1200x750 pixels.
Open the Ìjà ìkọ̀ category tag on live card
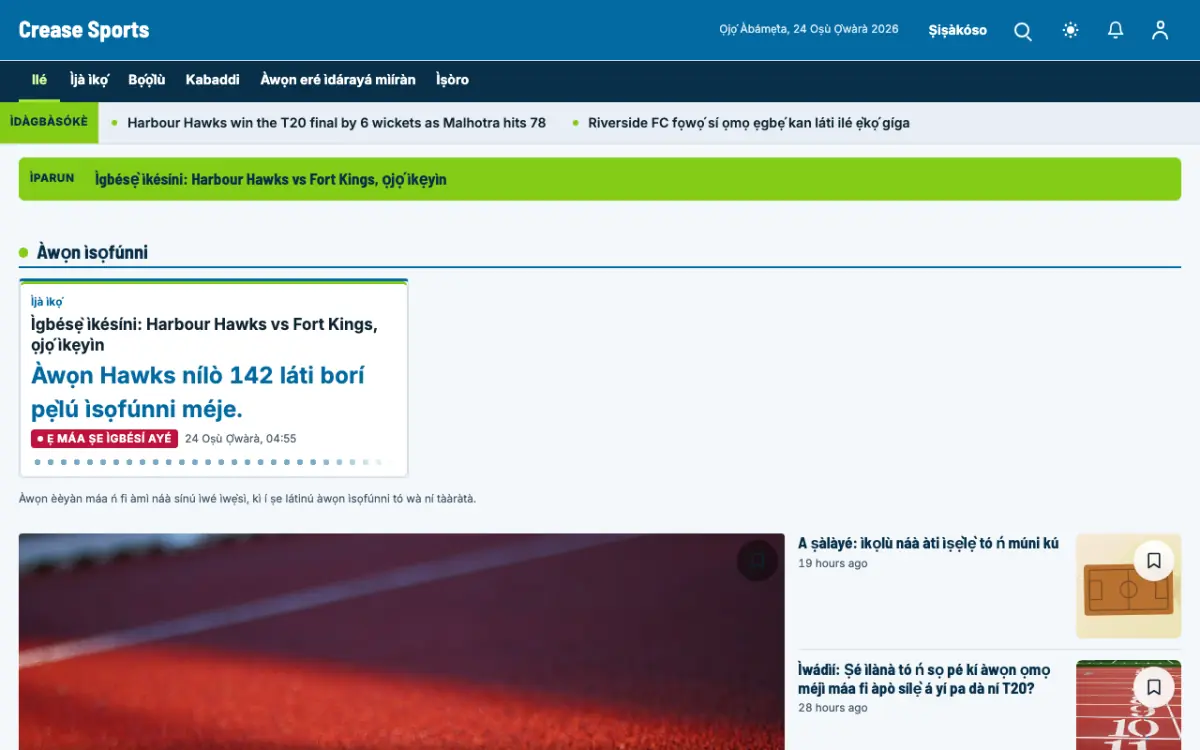(47, 301)
